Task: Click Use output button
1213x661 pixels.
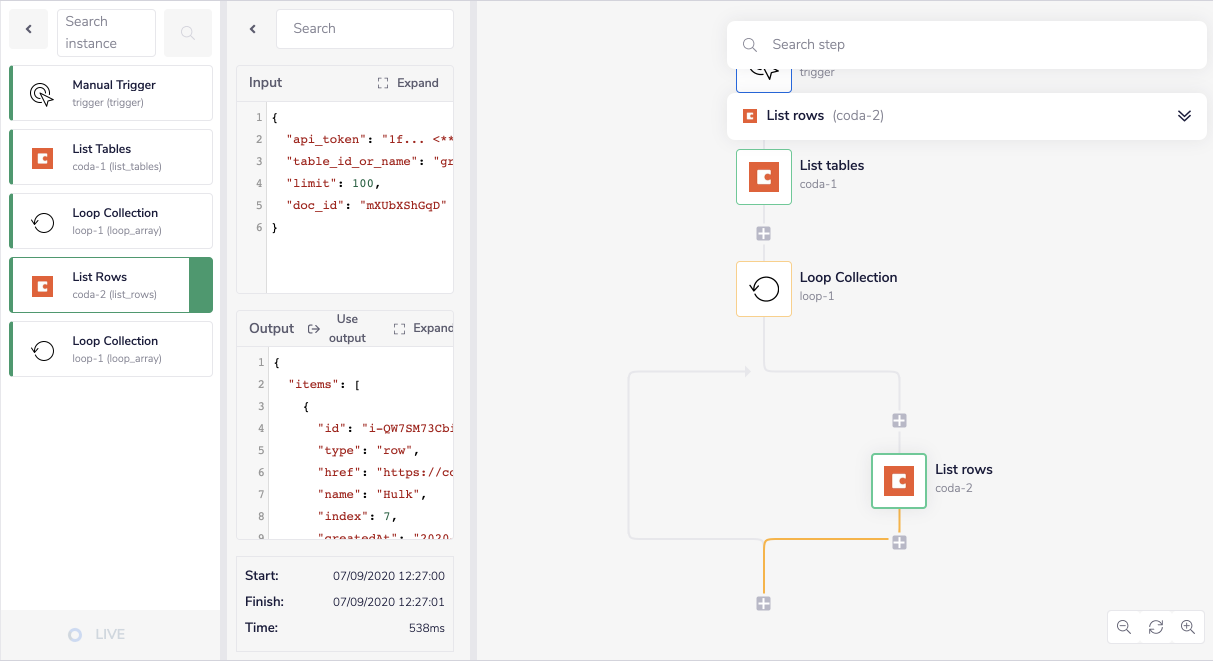Action: [x=337, y=328]
